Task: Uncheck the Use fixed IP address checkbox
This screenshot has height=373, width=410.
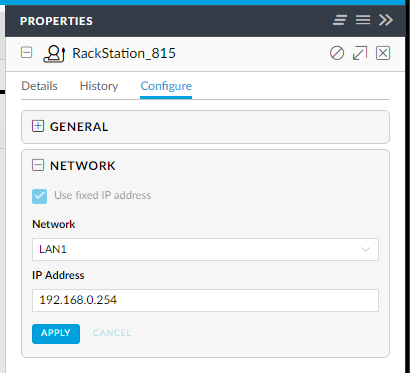Action: click(x=39, y=196)
